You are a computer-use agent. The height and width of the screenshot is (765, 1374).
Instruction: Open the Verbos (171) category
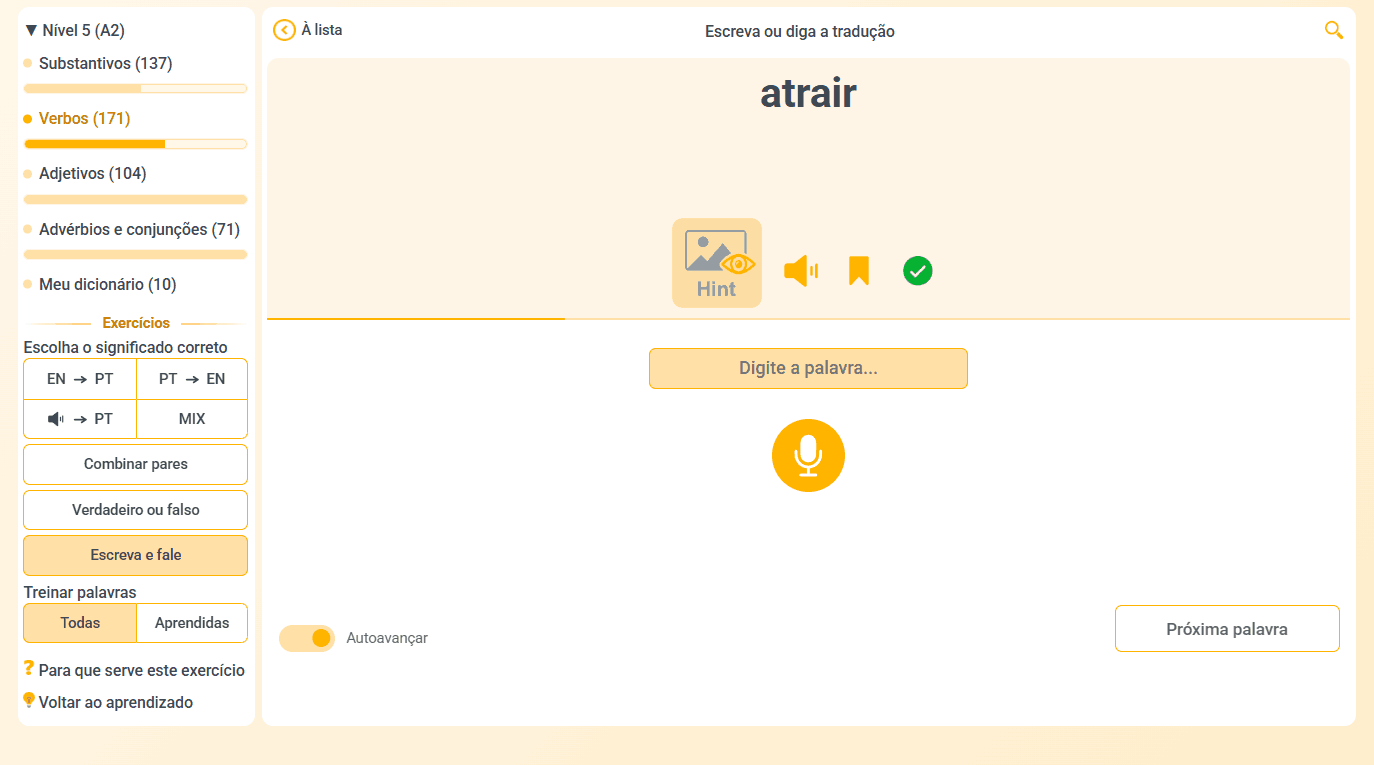85,119
